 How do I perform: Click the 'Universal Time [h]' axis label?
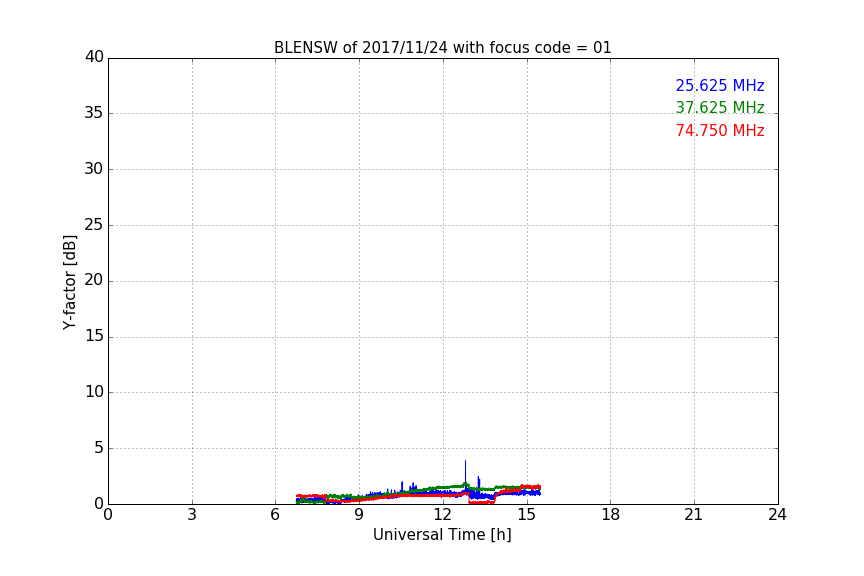[442, 535]
